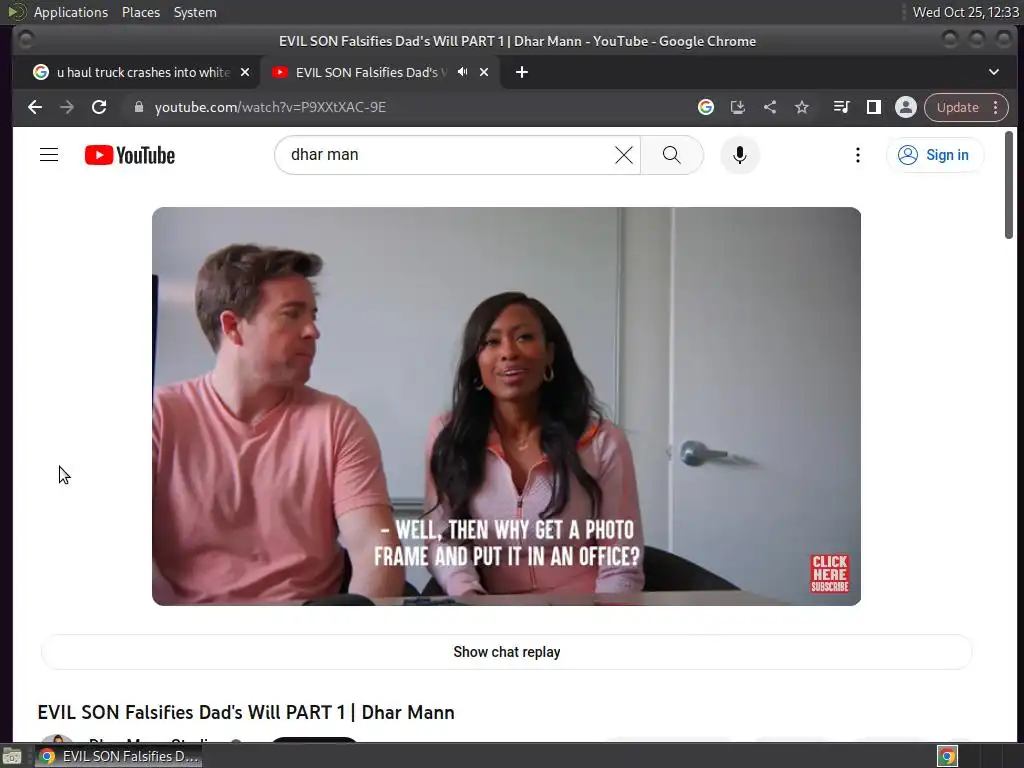Run YouTube search with magnifier button

point(671,155)
